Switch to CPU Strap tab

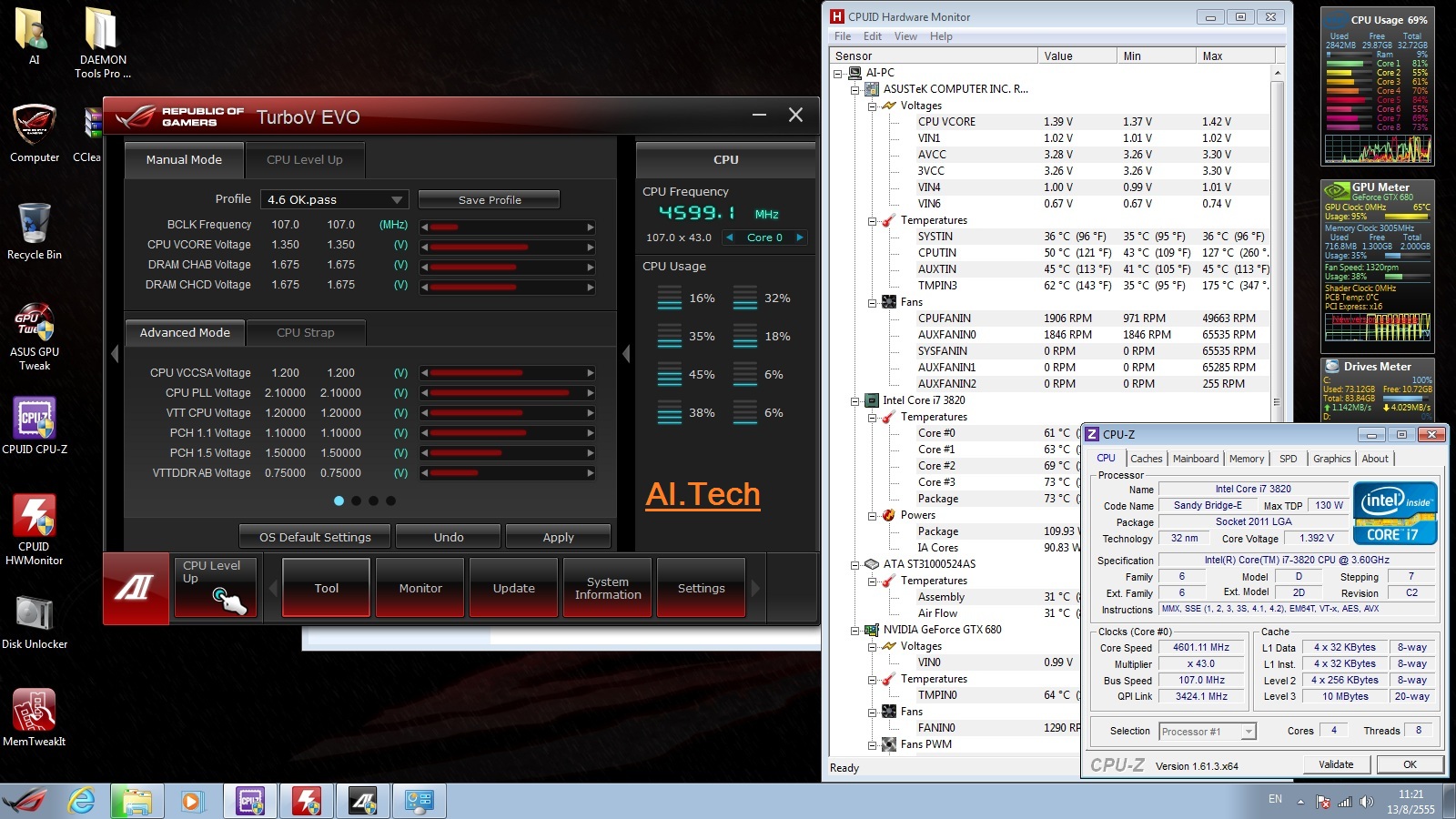(306, 333)
